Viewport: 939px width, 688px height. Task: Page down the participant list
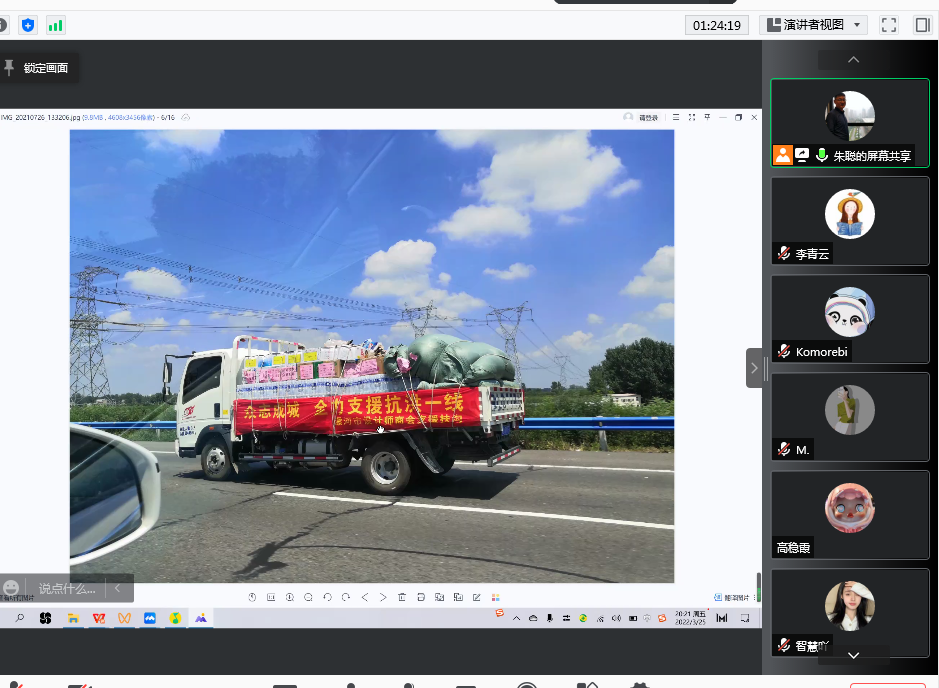(853, 655)
